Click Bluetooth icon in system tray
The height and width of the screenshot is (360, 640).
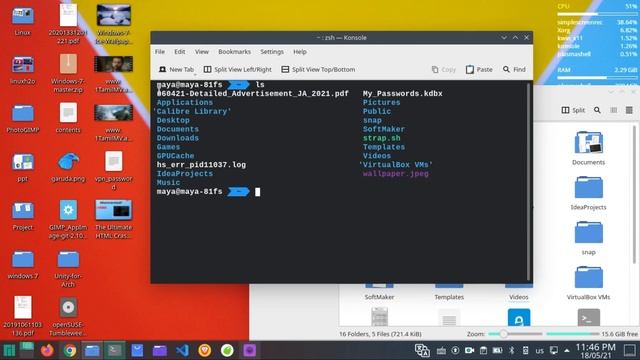click(x=511, y=350)
